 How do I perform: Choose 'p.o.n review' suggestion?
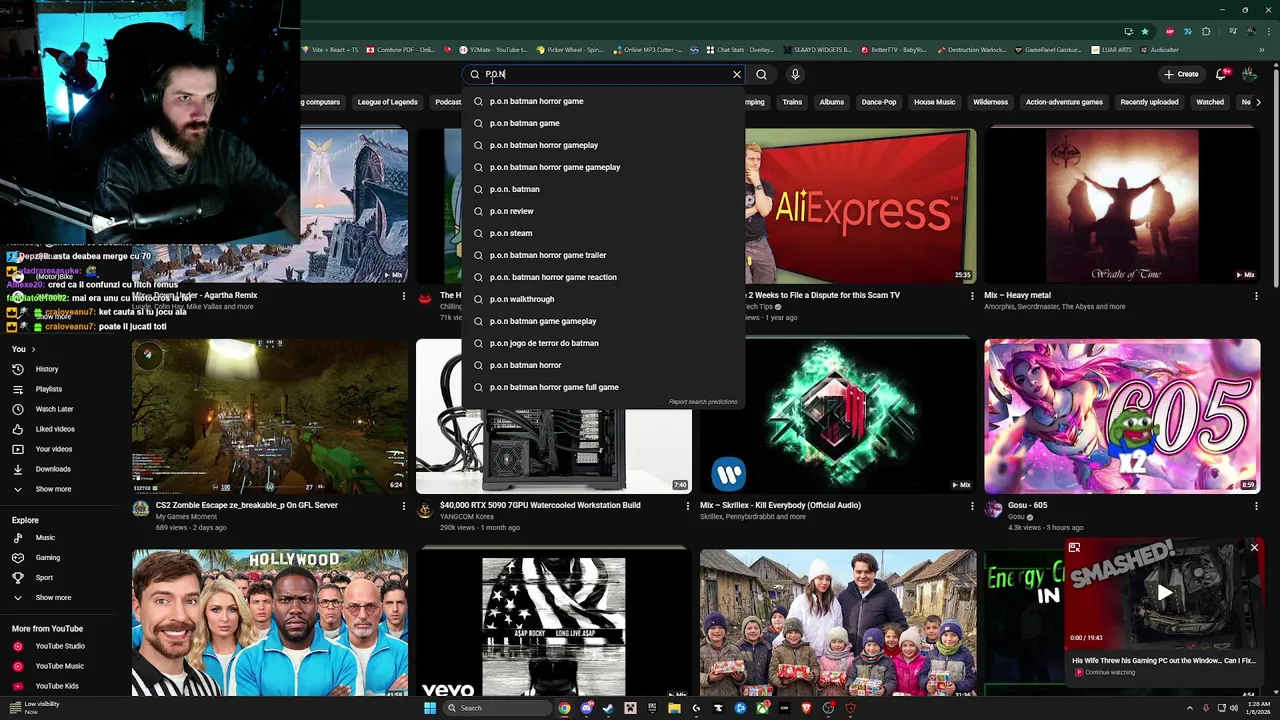click(603, 211)
